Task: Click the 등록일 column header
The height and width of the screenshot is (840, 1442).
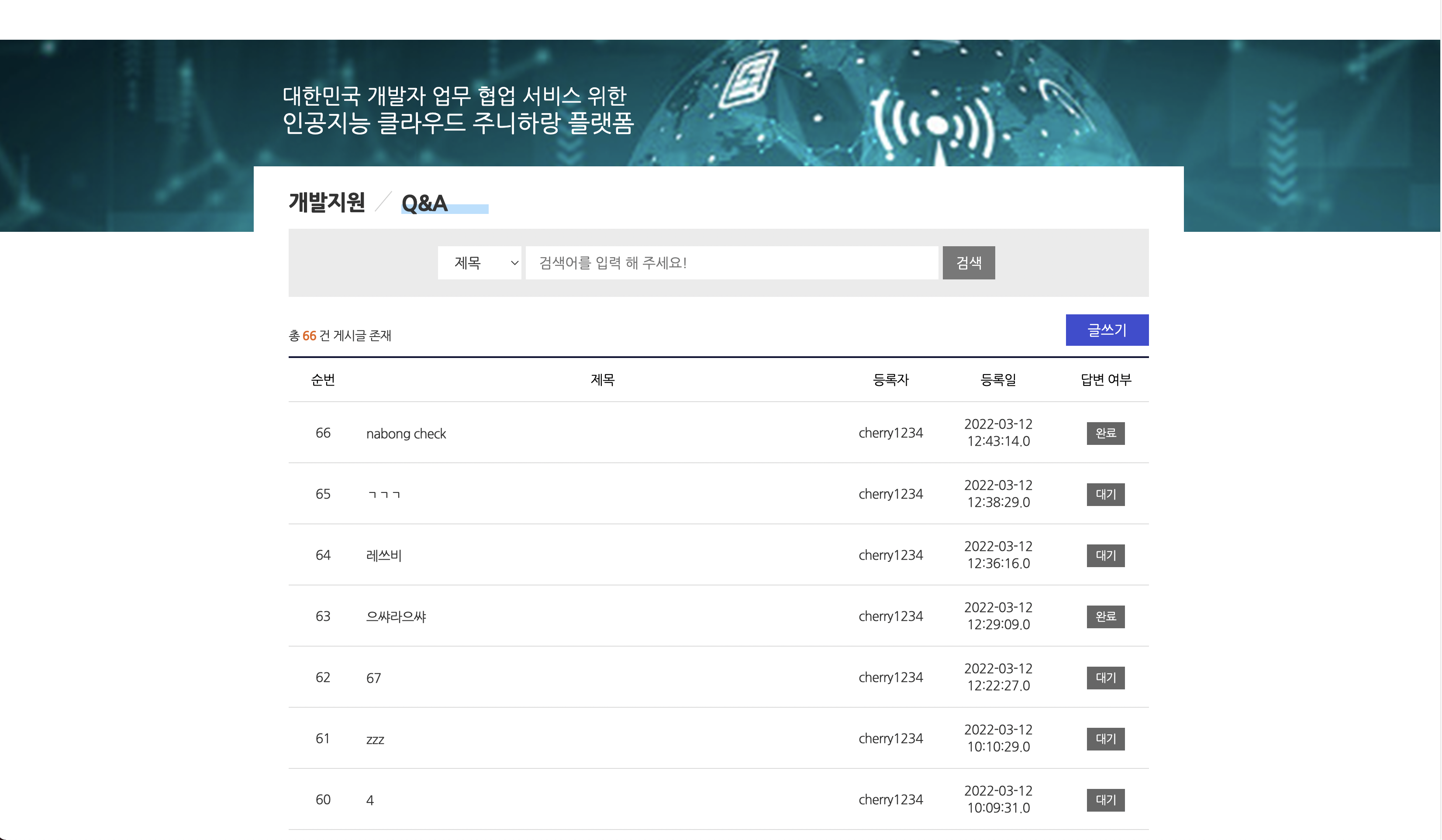Action: pyautogui.click(x=998, y=379)
